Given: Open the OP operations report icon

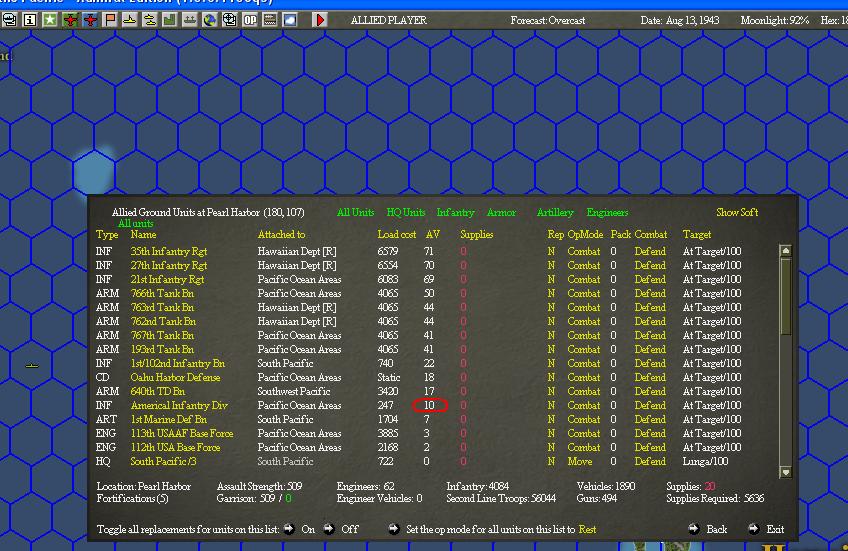Looking at the screenshot, I should click(250, 20).
